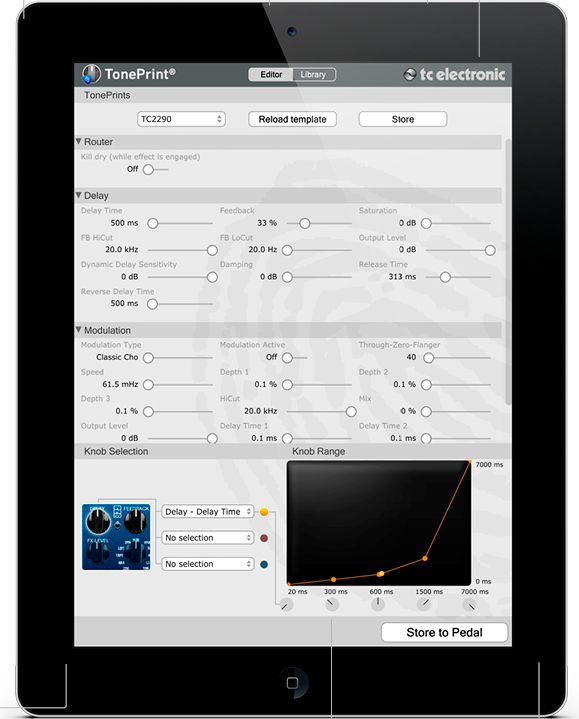Click the Depth 3 slider handle
Screen dimensions: 579x719
[x=148, y=412]
